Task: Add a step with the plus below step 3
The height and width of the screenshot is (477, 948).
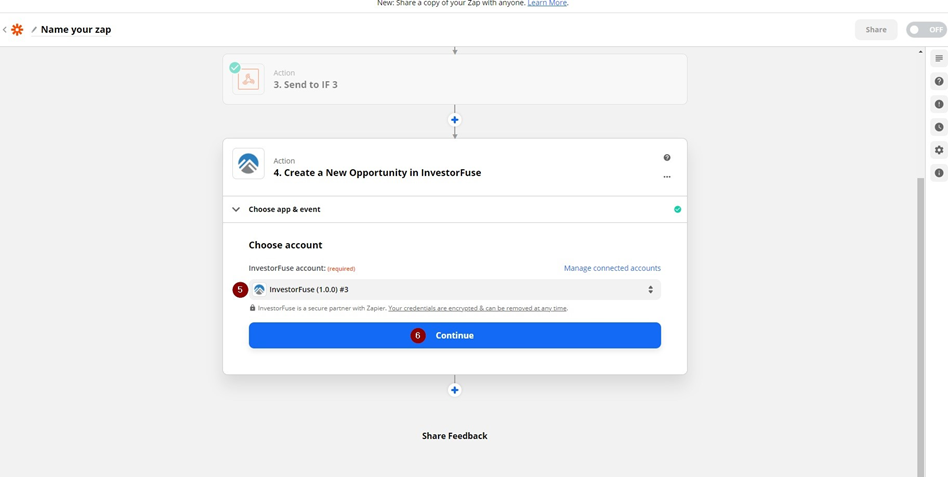Action: 455,120
